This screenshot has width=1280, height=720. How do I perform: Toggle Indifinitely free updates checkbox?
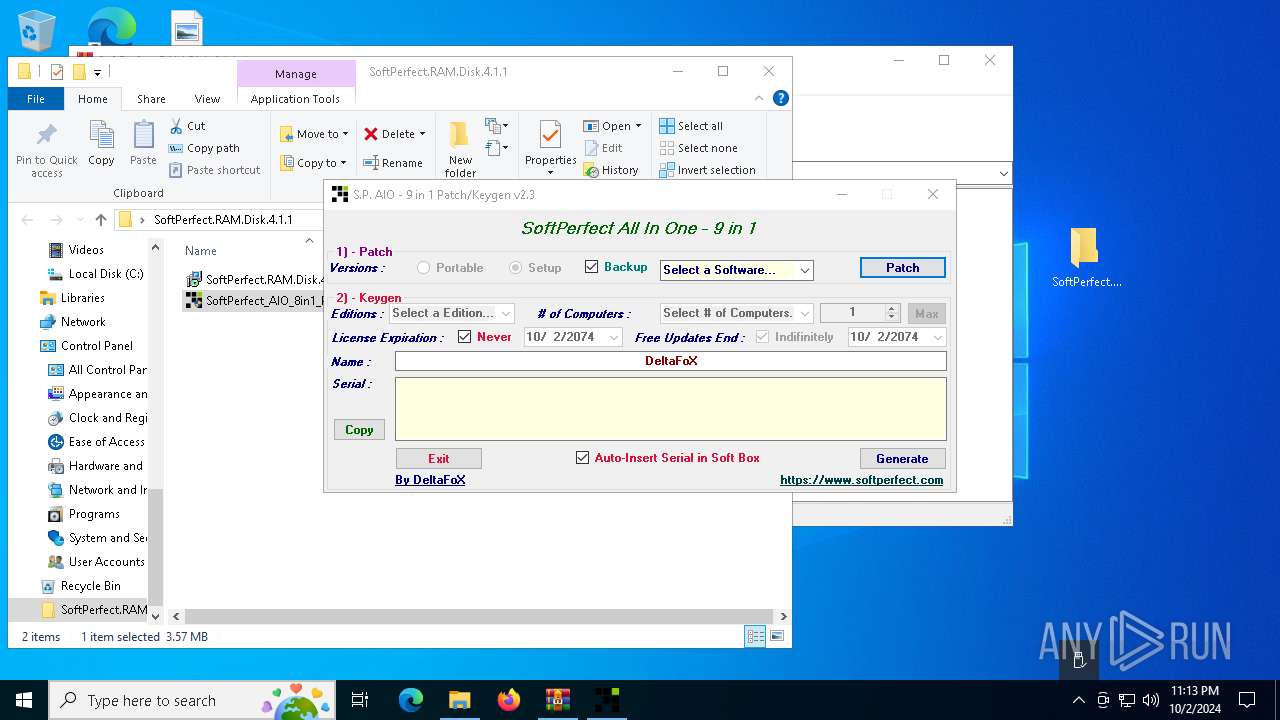(x=762, y=337)
